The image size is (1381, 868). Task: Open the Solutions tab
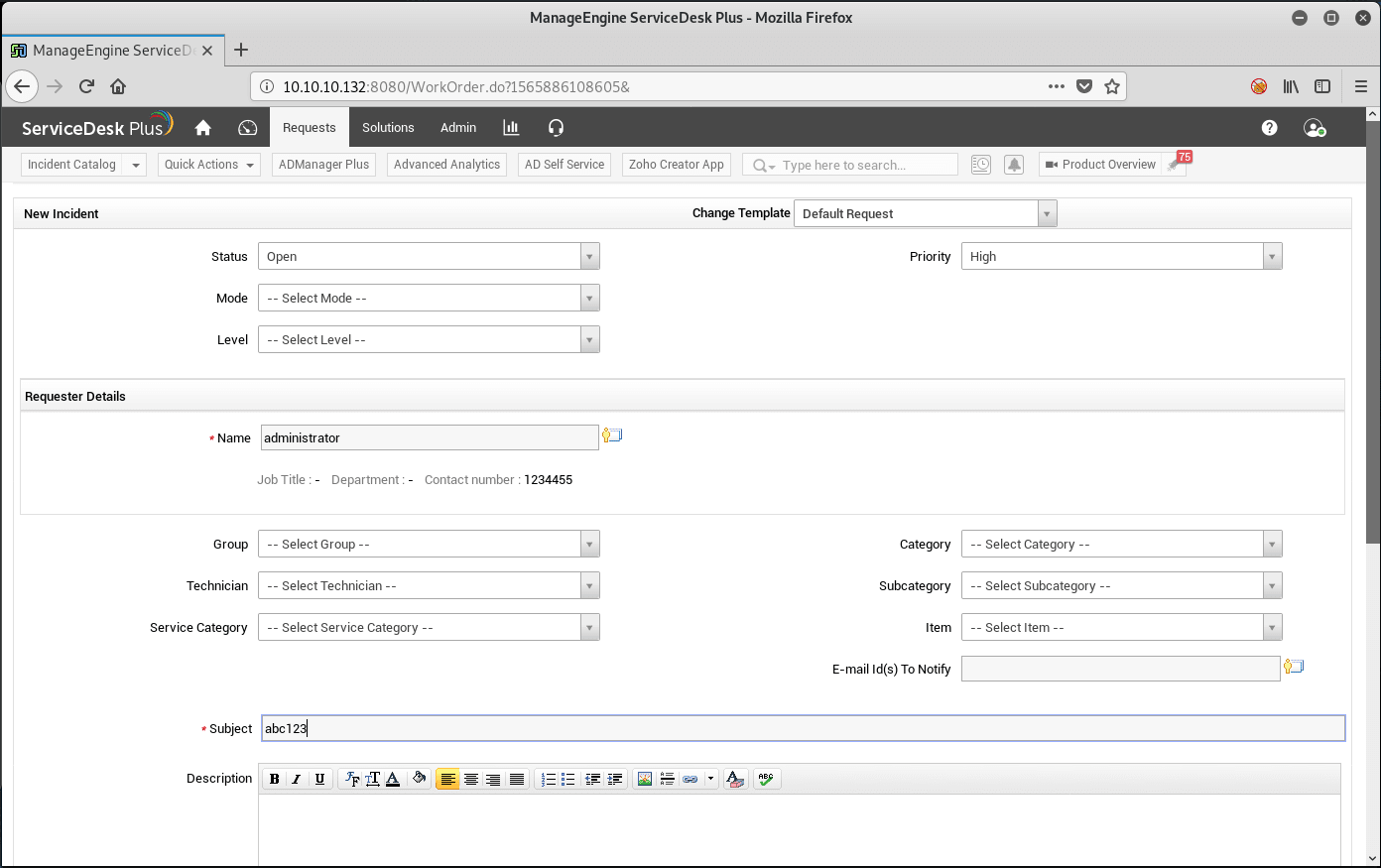[388, 127]
